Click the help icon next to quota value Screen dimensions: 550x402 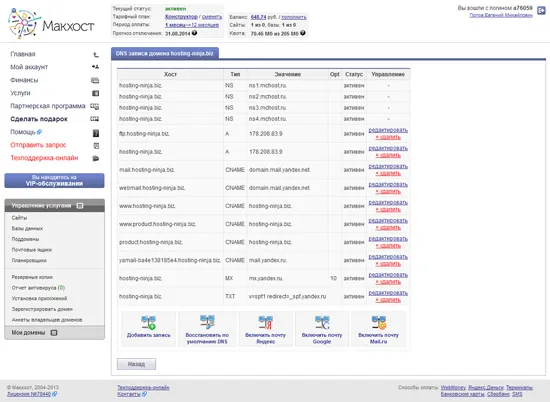click(x=303, y=33)
